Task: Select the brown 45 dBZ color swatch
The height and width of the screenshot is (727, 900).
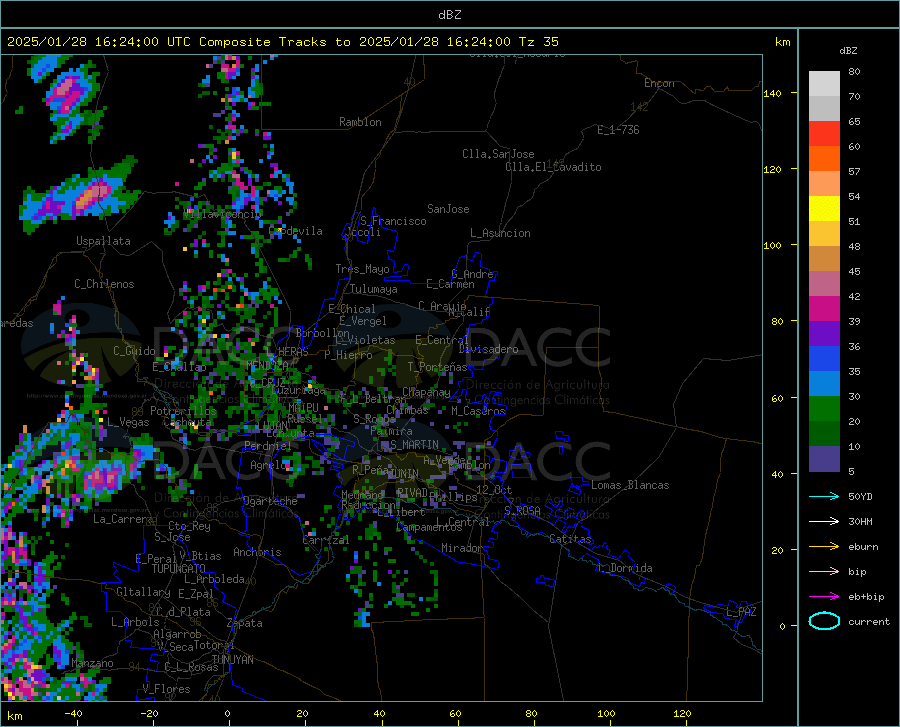Action: [824, 259]
